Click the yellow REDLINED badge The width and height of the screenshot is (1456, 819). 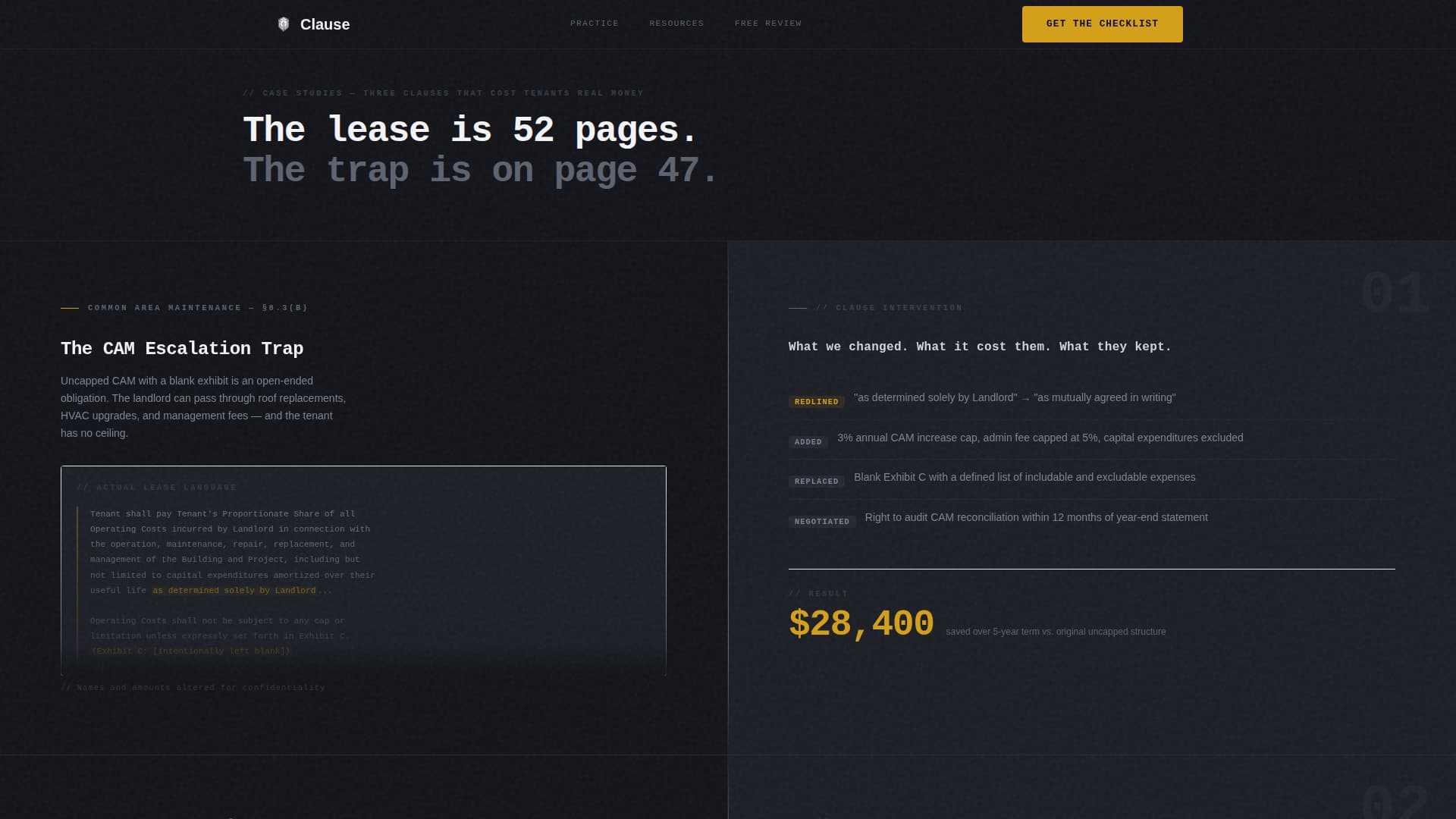click(816, 402)
